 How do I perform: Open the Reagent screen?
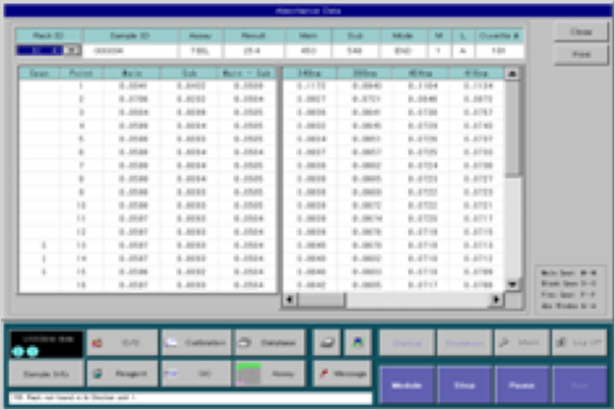(122, 374)
